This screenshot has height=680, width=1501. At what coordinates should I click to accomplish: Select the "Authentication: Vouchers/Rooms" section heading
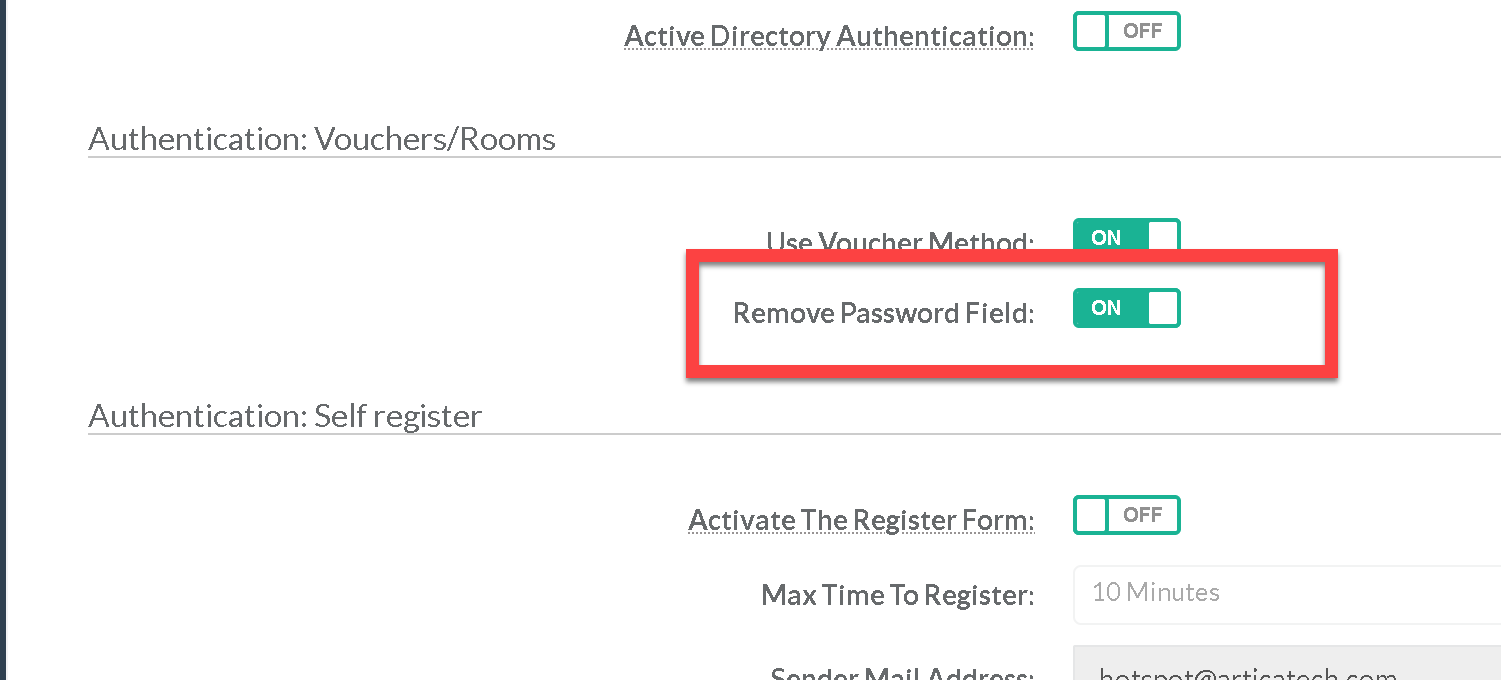[322, 139]
